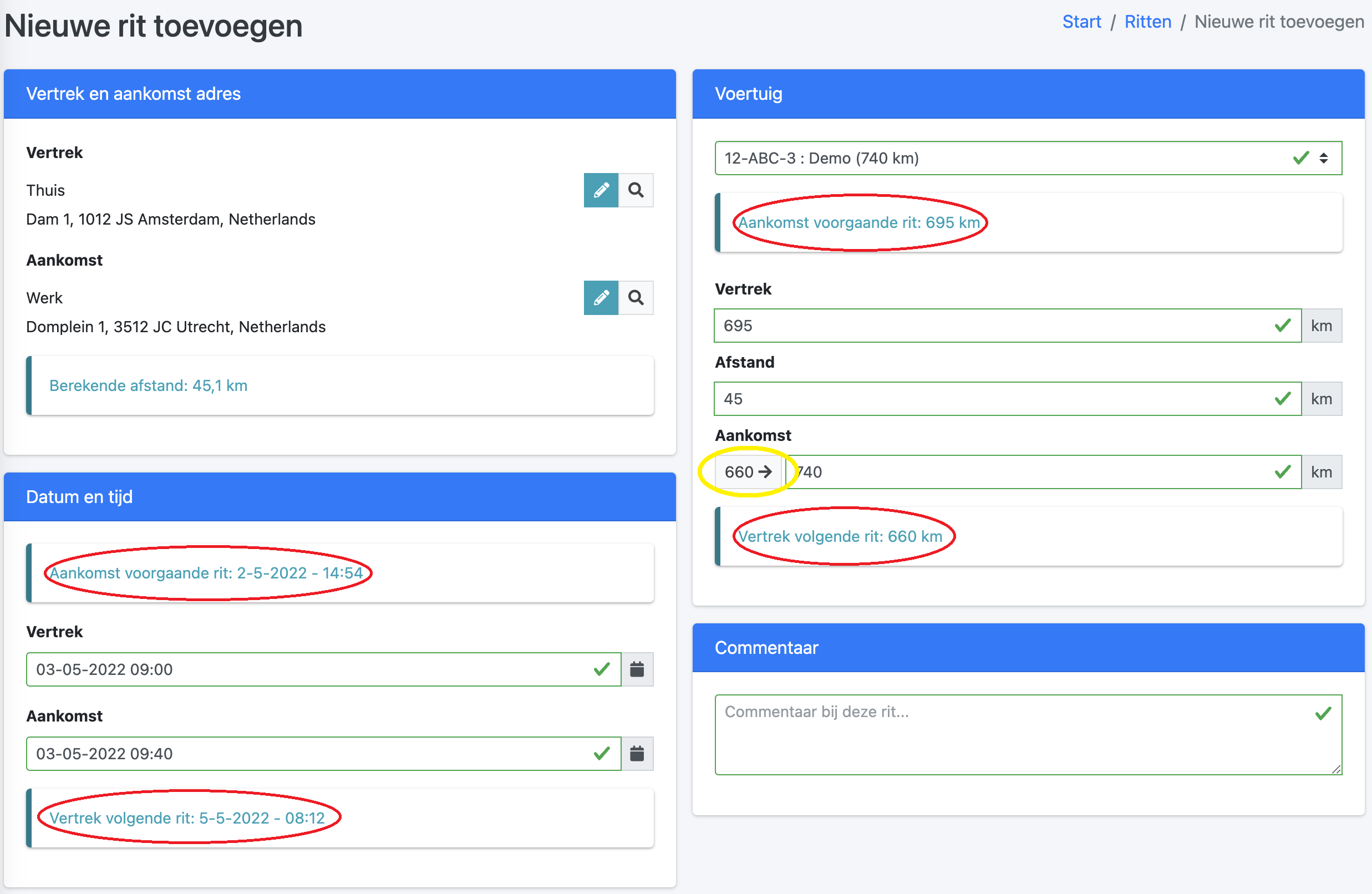Click km unit label beside Afstand field
This screenshot has width=1372, height=894.
pos(1322,399)
